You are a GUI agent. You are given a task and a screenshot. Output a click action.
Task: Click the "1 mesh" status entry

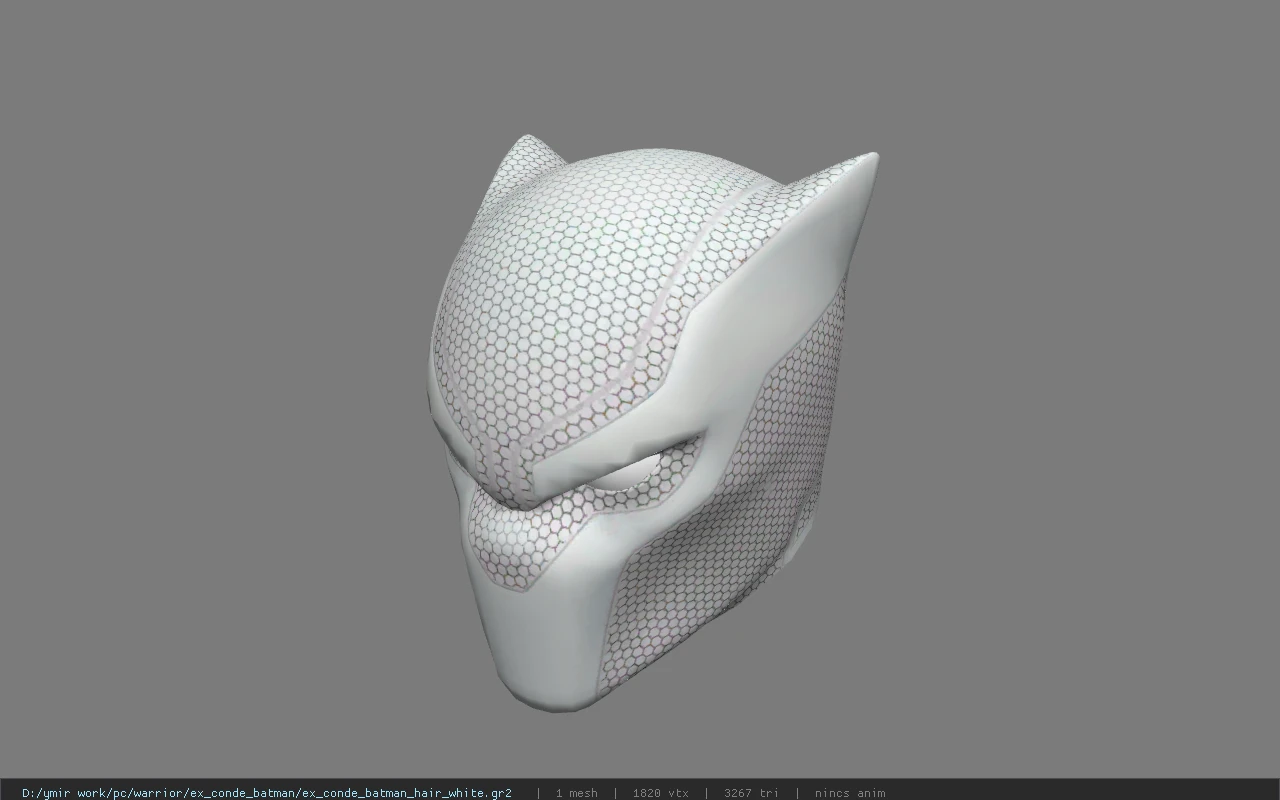[x=577, y=793]
